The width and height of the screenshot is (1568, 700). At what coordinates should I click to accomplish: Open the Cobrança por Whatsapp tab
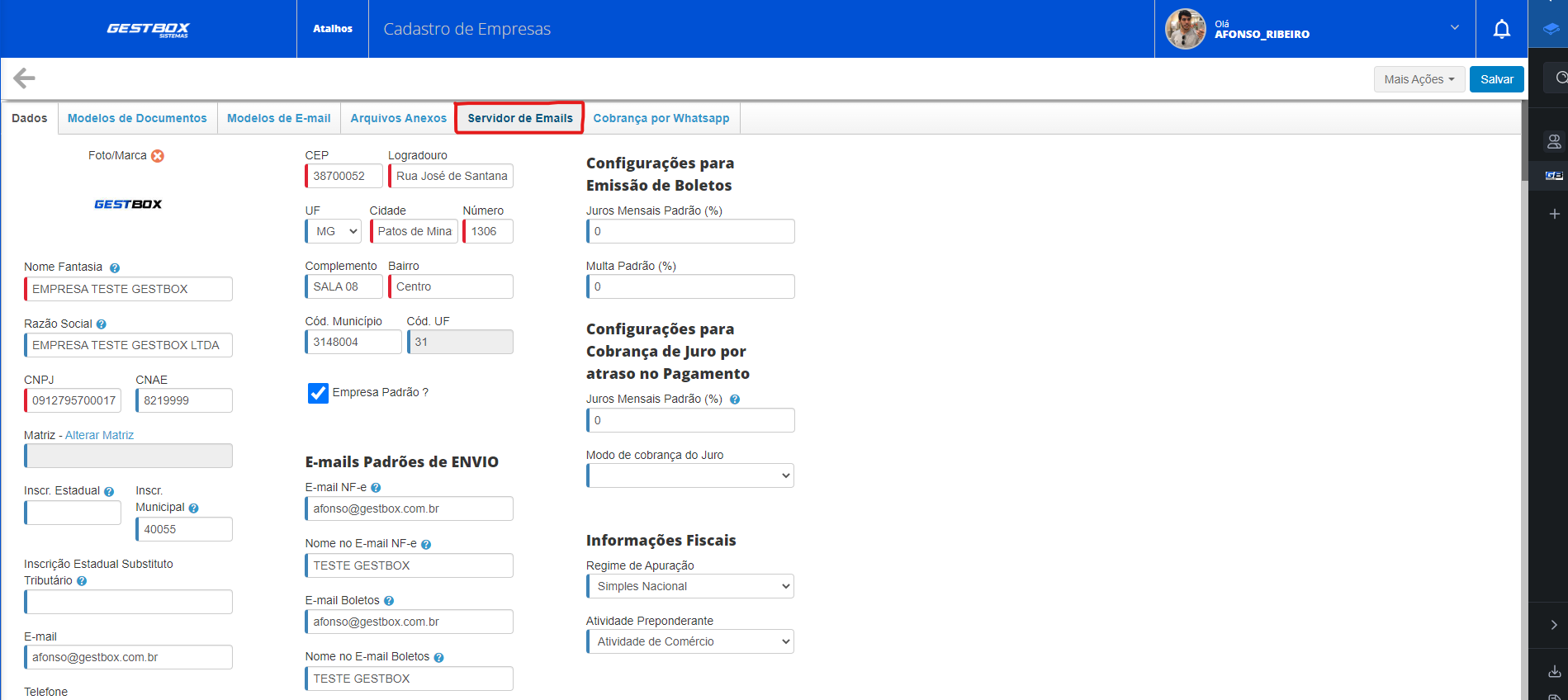click(x=661, y=118)
